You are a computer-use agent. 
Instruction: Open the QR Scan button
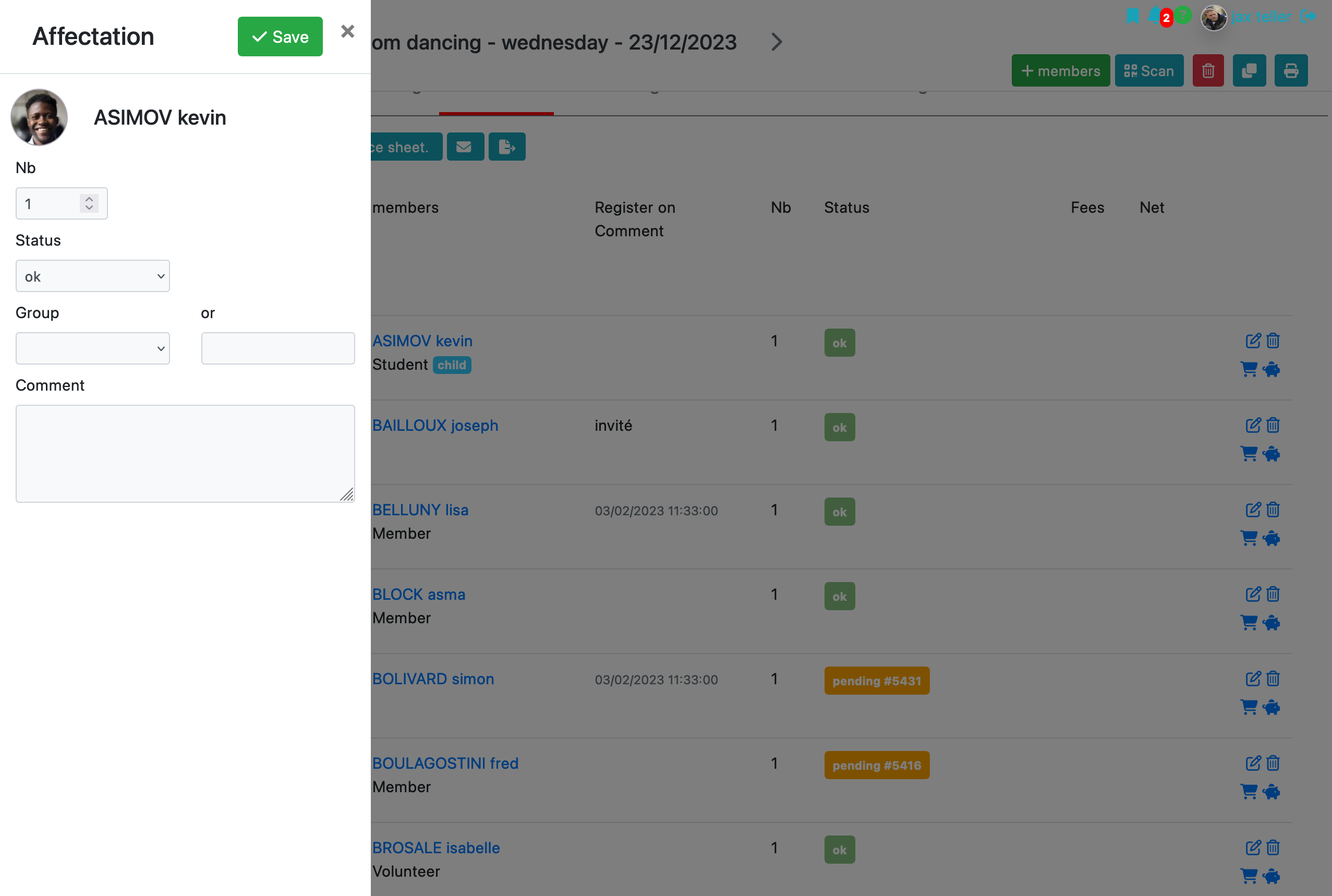[1149, 71]
